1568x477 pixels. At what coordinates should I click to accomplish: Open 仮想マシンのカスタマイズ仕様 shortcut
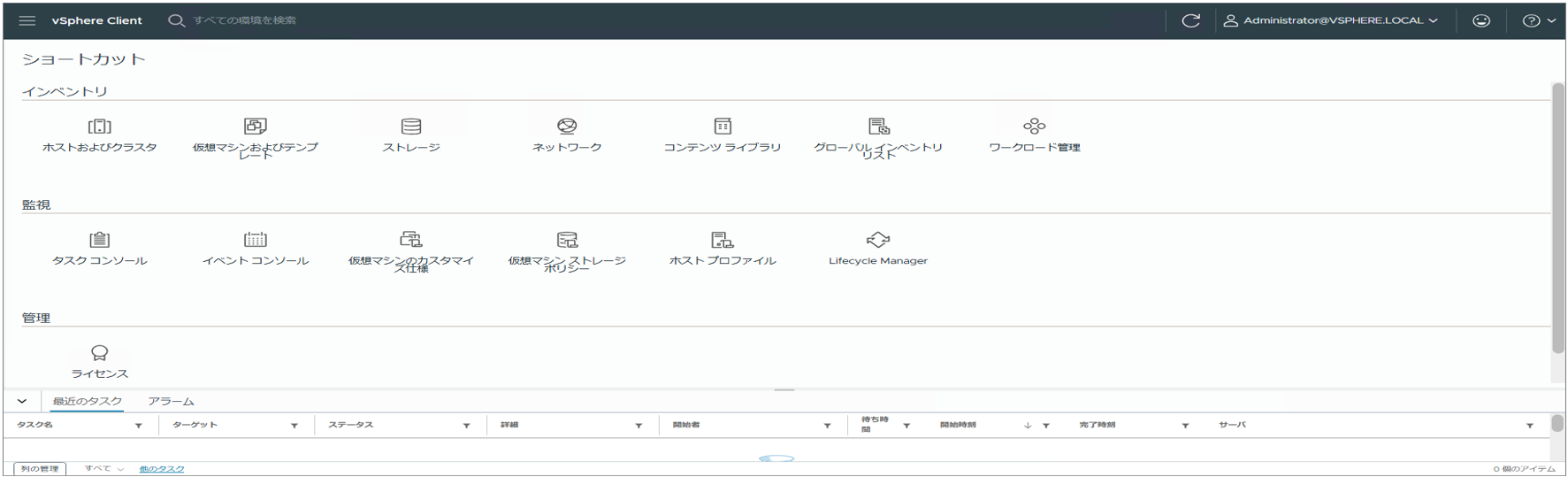click(411, 251)
